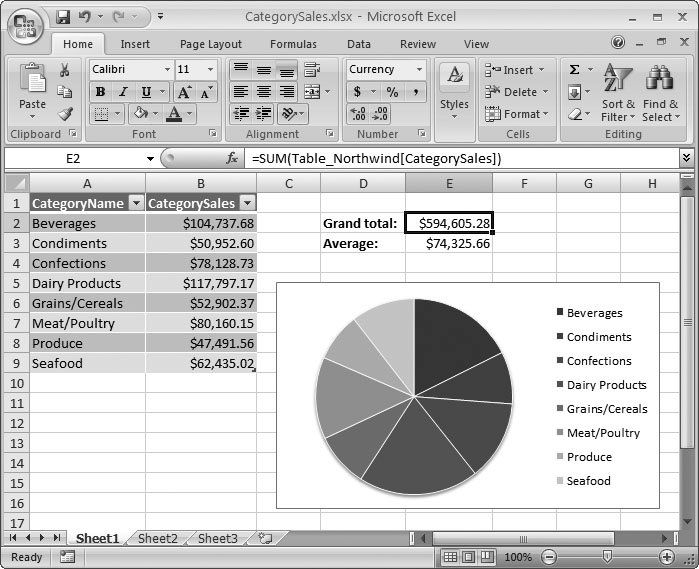Image resolution: width=699 pixels, height=569 pixels.
Task: Open the Styles gallery button
Action: [454, 92]
